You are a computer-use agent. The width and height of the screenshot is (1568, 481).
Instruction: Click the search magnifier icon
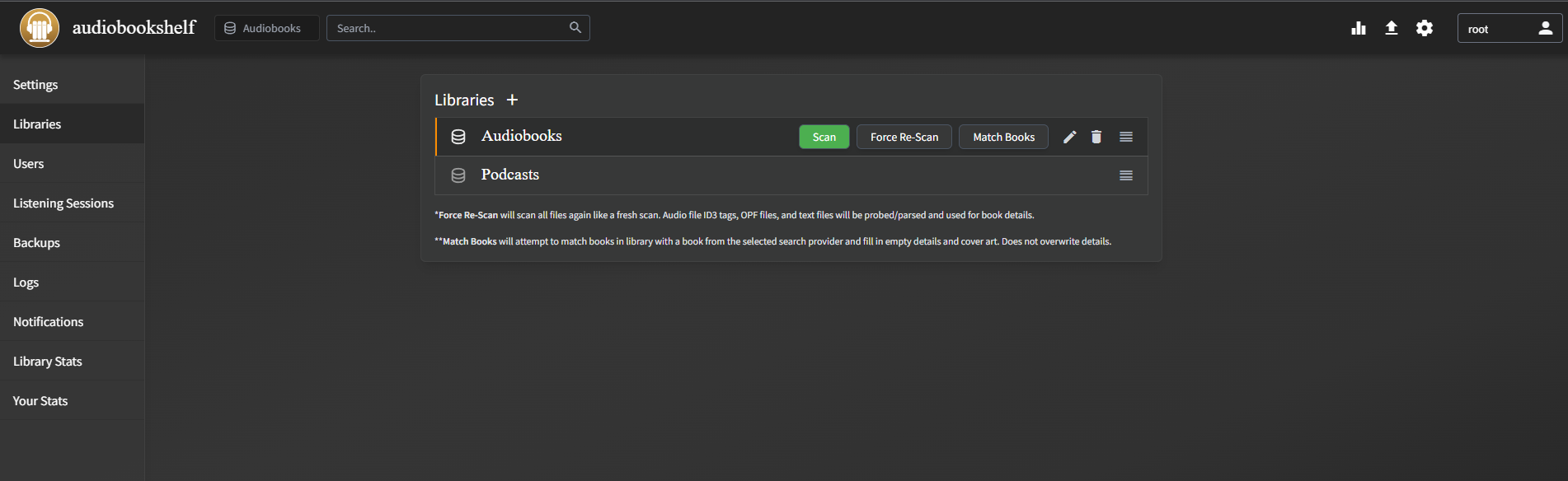(575, 28)
